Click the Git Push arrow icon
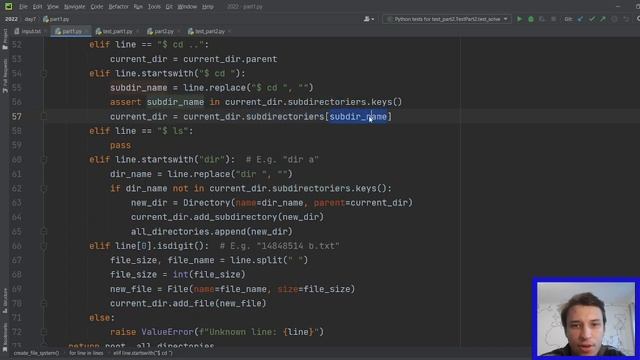The height and width of the screenshot is (360, 640). 603,19
